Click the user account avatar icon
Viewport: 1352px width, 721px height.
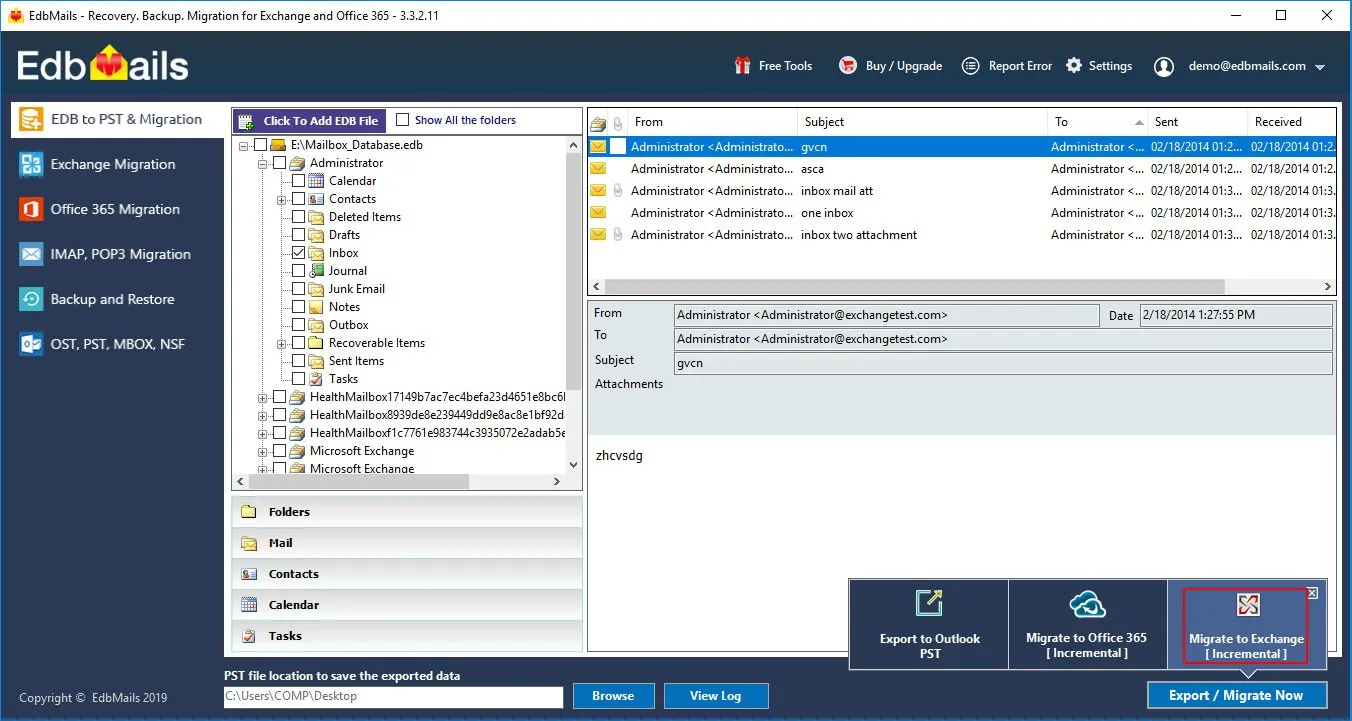(x=1164, y=67)
